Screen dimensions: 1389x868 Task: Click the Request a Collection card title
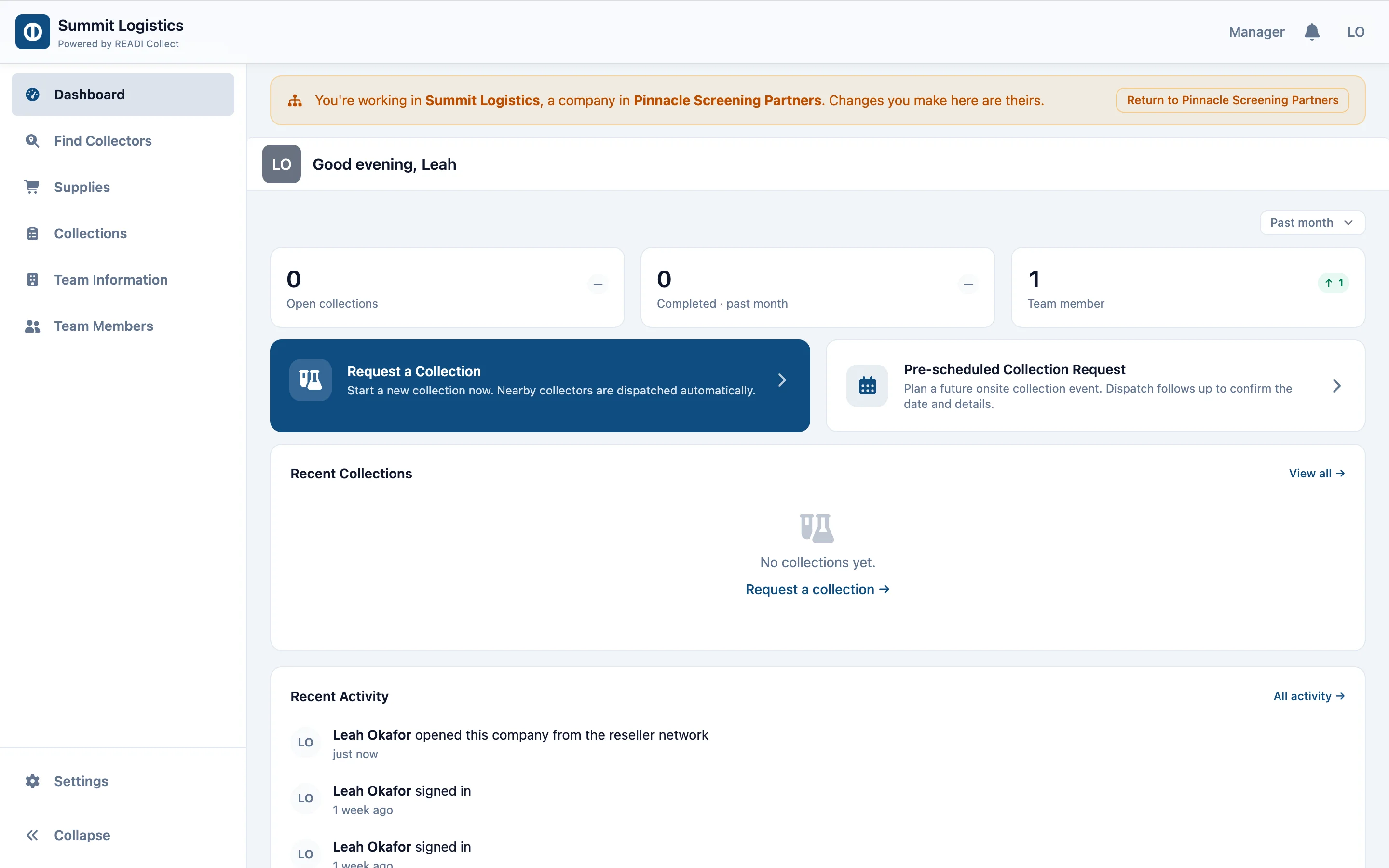pos(414,371)
